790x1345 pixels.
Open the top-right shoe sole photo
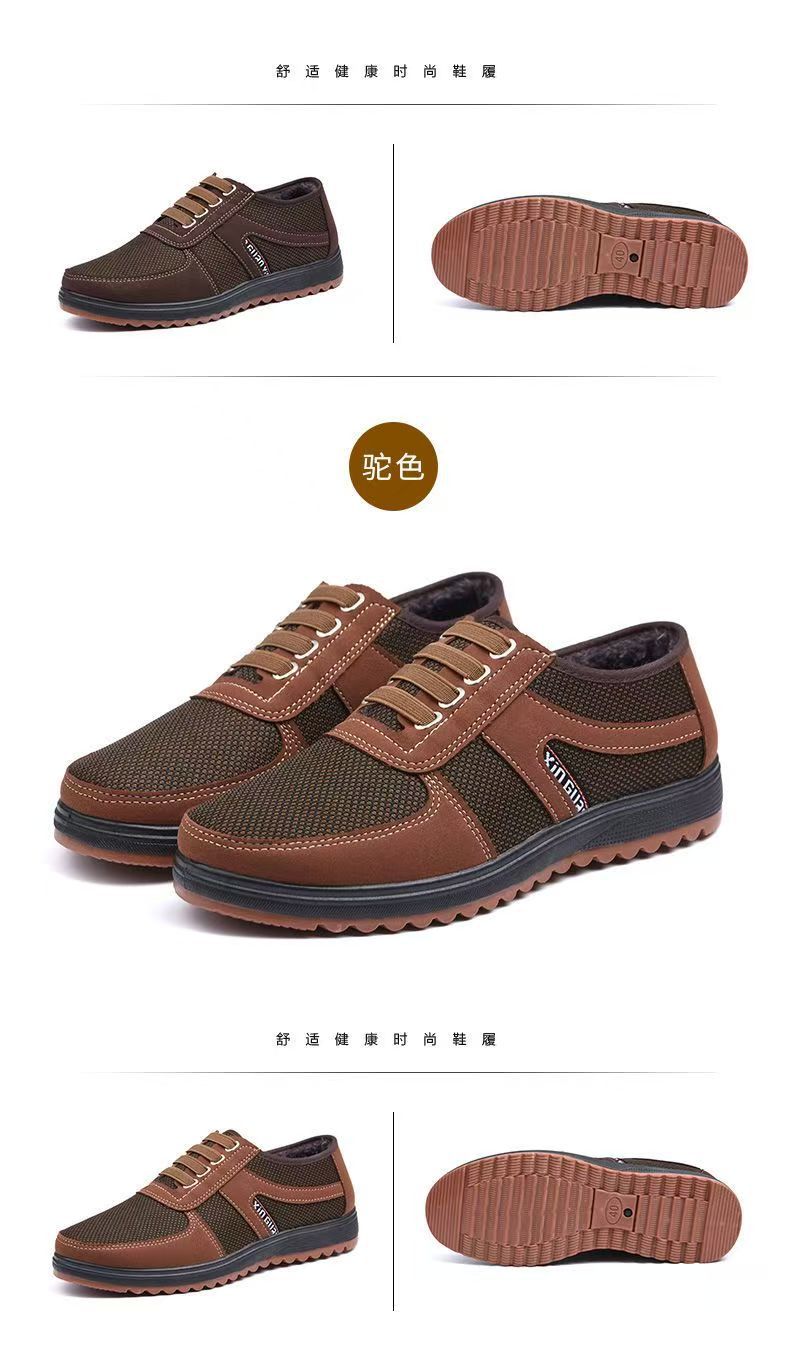click(589, 252)
